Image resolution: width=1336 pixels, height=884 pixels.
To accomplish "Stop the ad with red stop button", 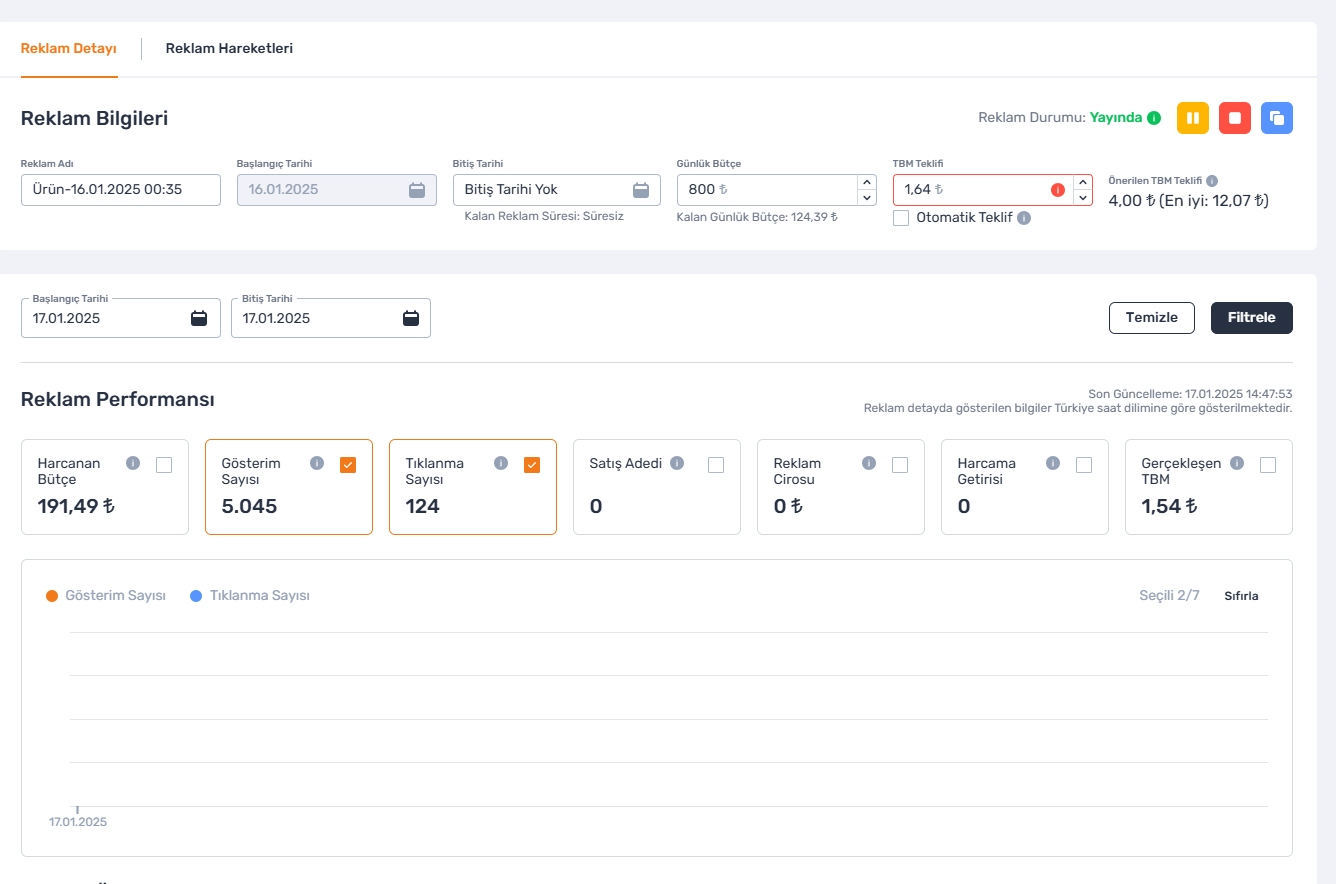I will click(x=1235, y=118).
